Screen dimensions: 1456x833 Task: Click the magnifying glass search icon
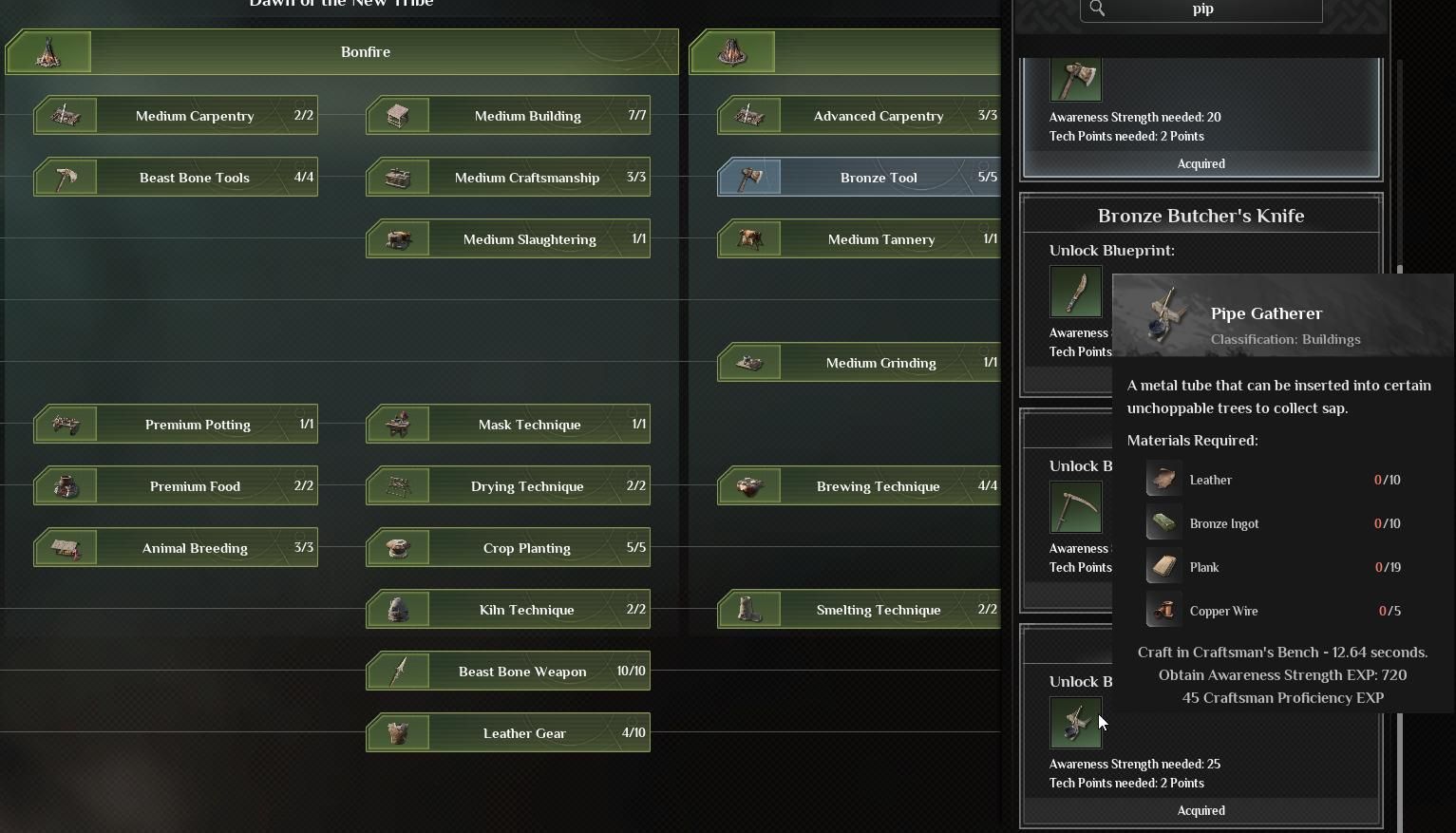click(x=1098, y=9)
